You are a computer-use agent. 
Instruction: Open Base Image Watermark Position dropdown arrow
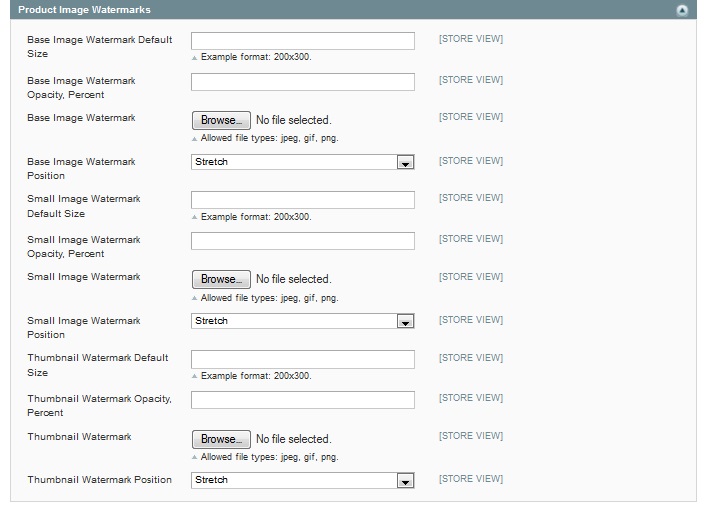coord(405,163)
